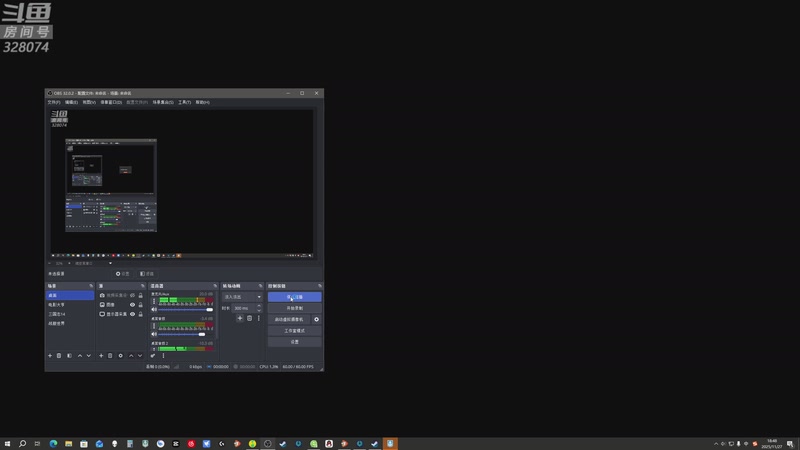This screenshot has height=450, width=800.
Task: Start the virtual camera
Action: point(289,319)
